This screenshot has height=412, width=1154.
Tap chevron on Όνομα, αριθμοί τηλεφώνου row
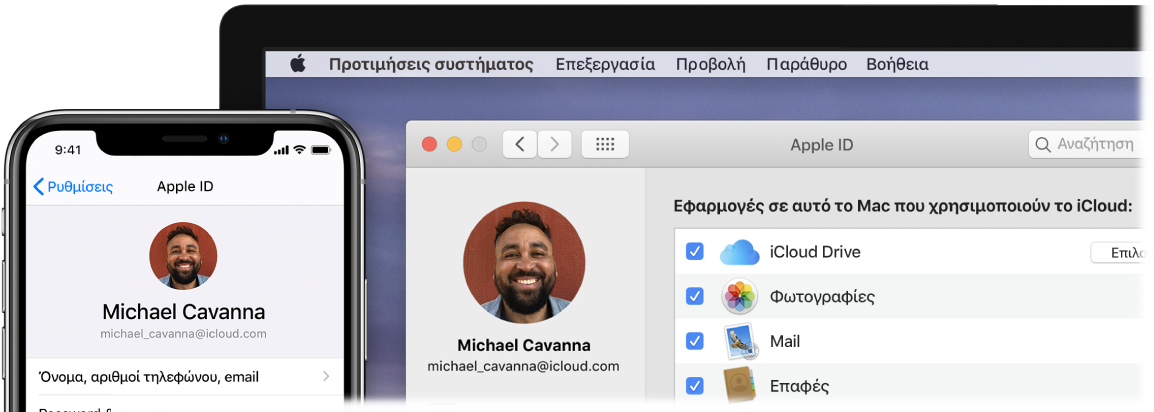[326, 377]
